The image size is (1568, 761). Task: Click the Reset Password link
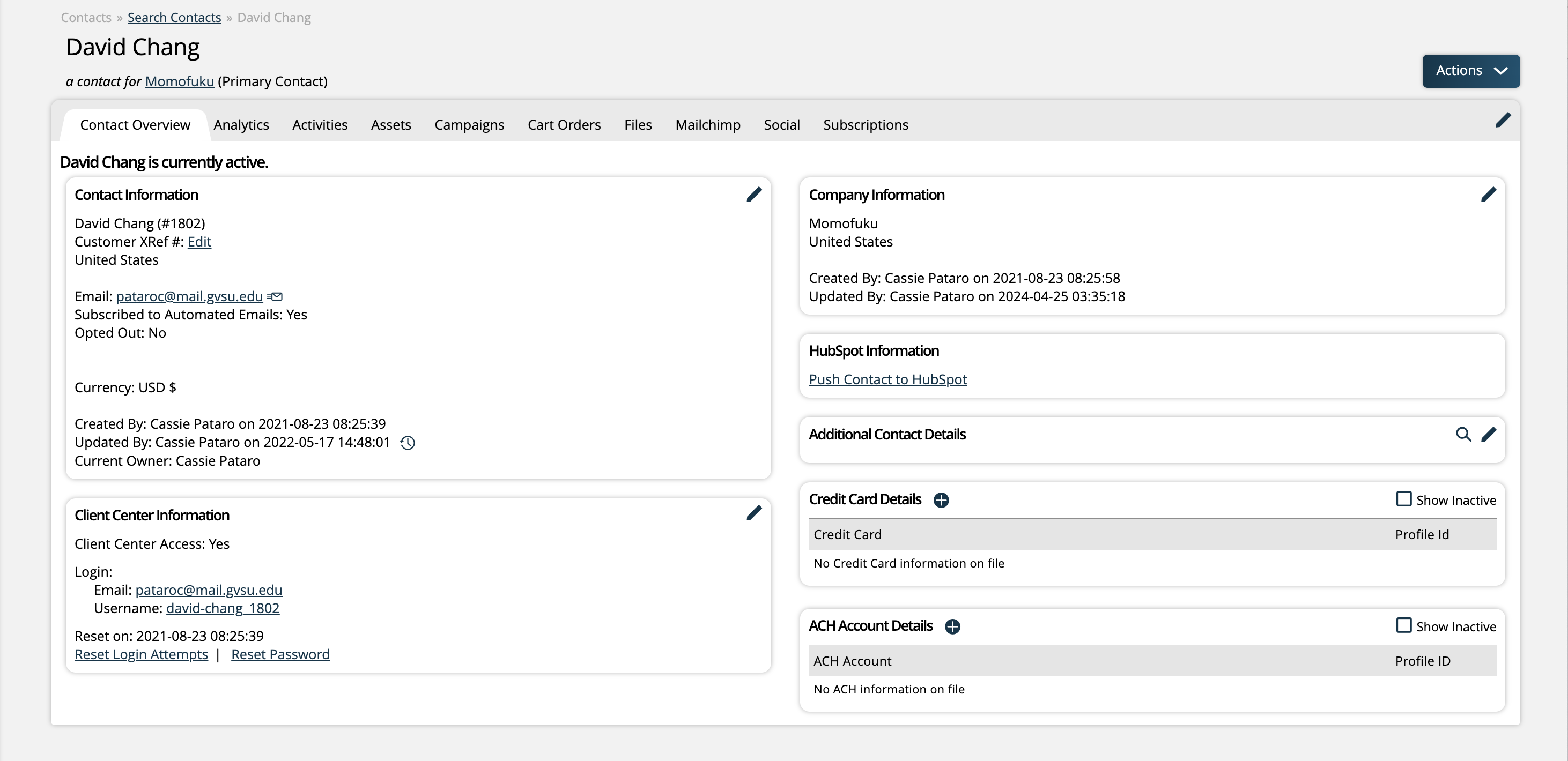click(x=280, y=654)
